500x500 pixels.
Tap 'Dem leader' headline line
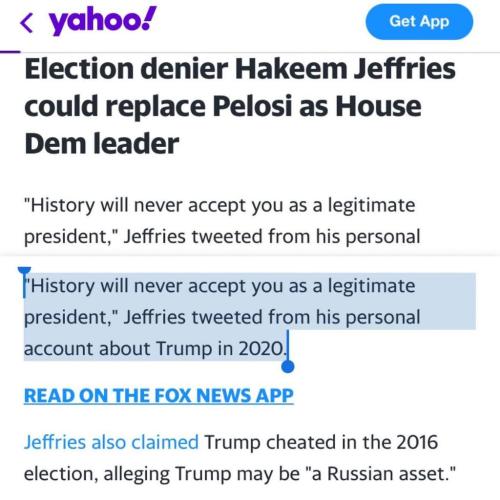coord(102,143)
